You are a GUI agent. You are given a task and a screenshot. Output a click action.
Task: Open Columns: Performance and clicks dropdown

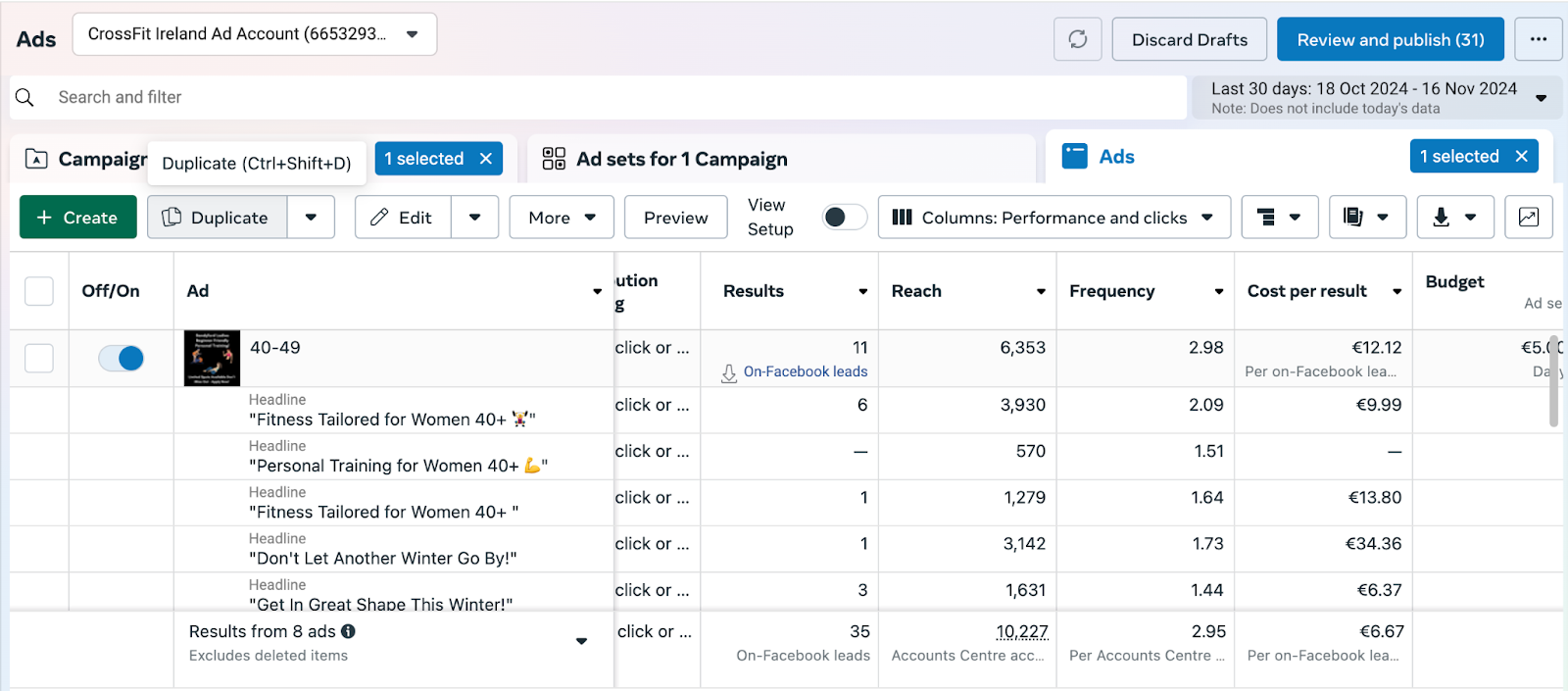coord(1054,217)
